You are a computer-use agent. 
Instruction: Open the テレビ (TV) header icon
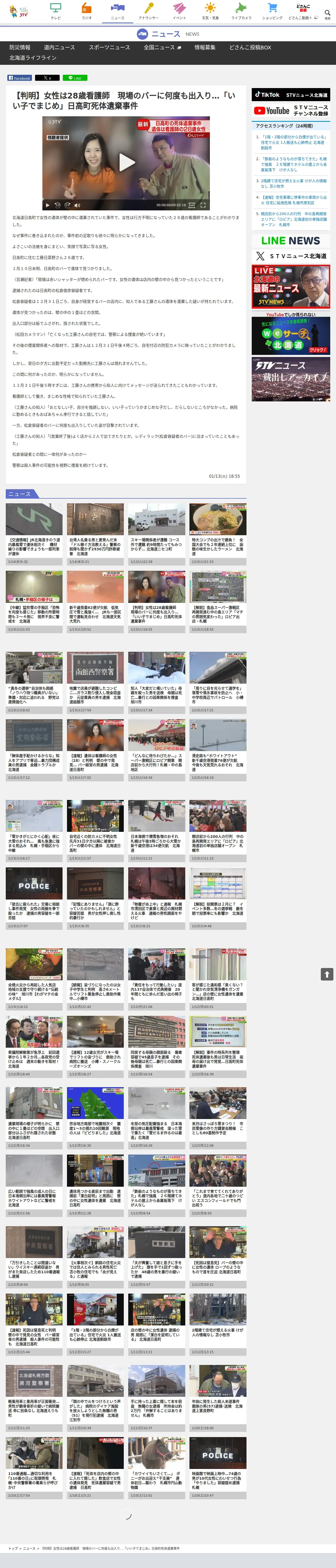55,11
